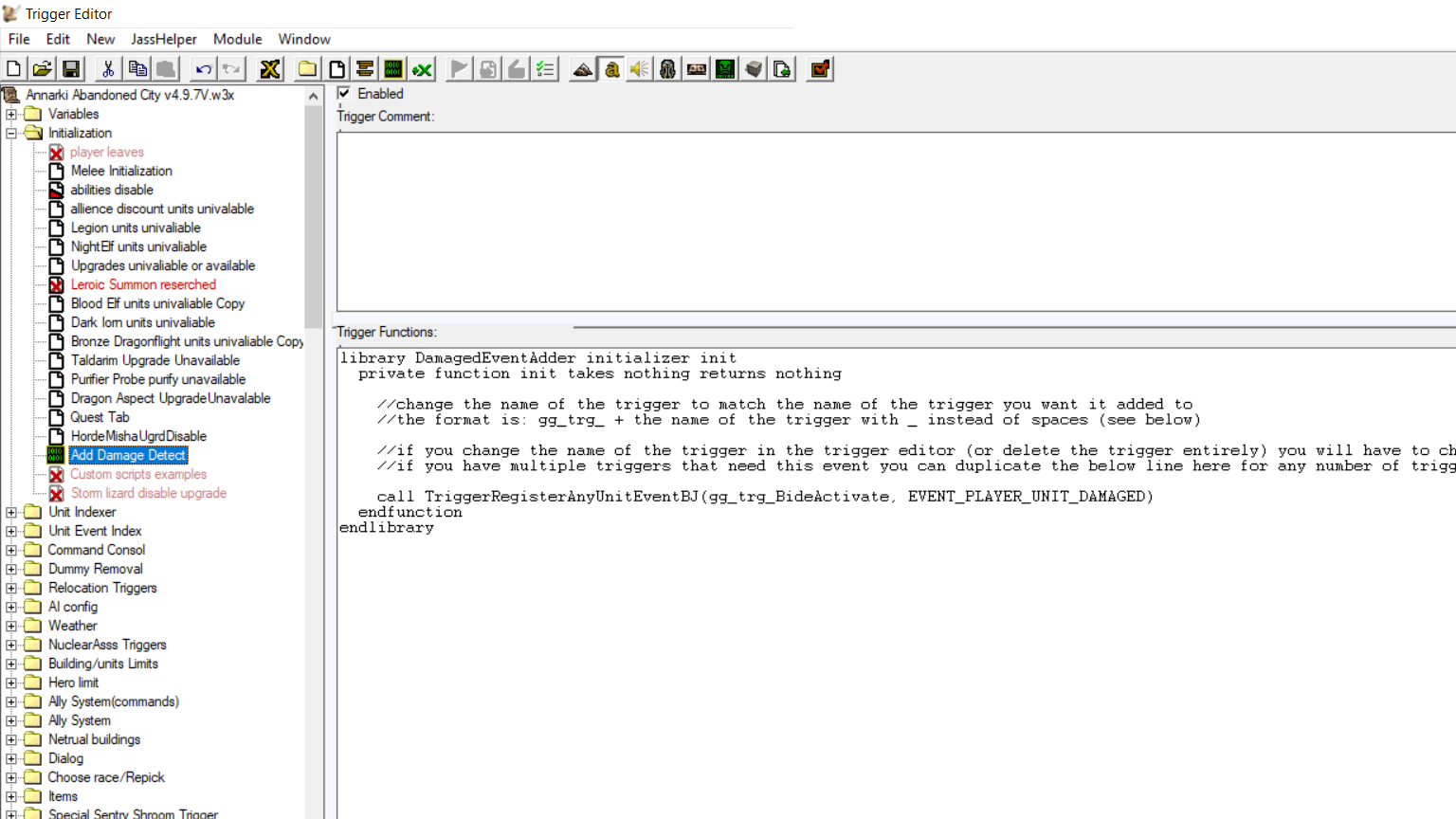This screenshot has width=1456, height=819.
Task: Click the trigger tree scrollbar thumb
Action: point(314,216)
